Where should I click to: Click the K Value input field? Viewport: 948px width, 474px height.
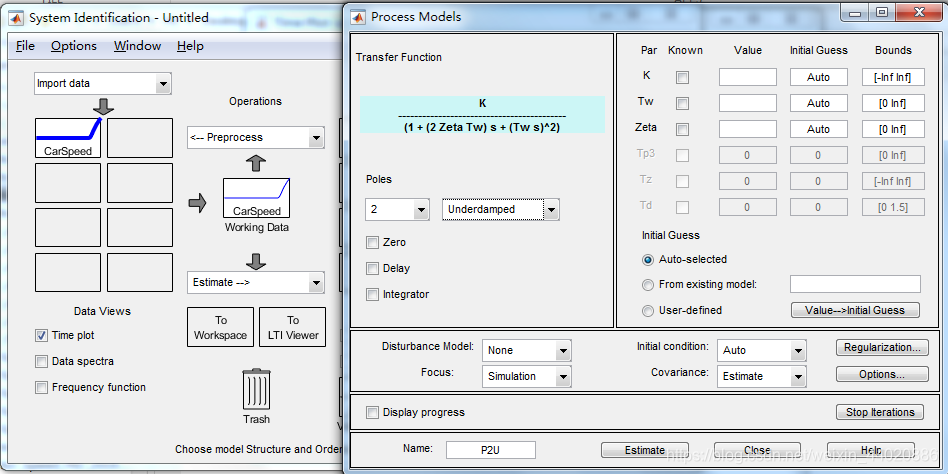click(747, 77)
